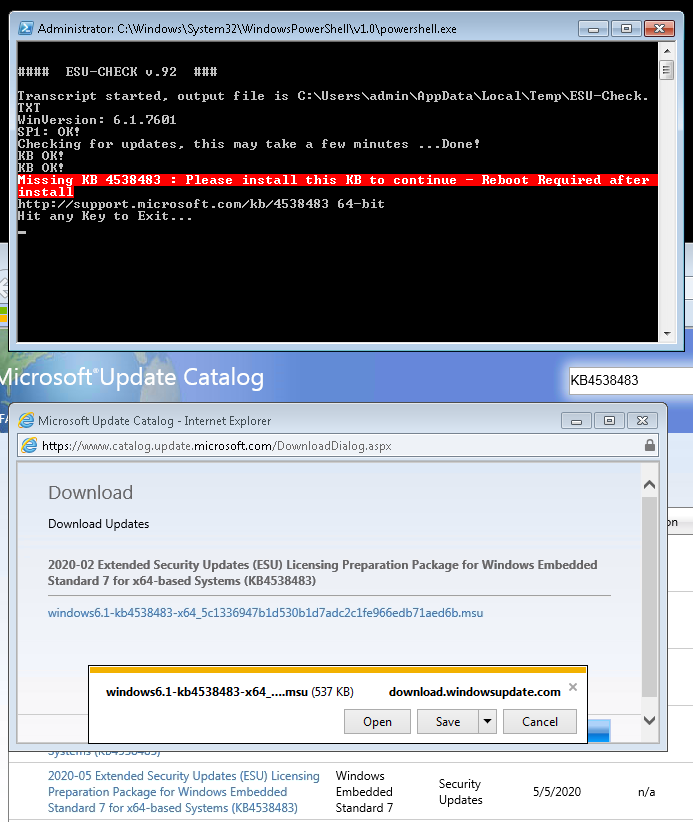Dismiss the download notification bar with X
Image resolution: width=693 pixels, height=822 pixels.
tap(573, 687)
